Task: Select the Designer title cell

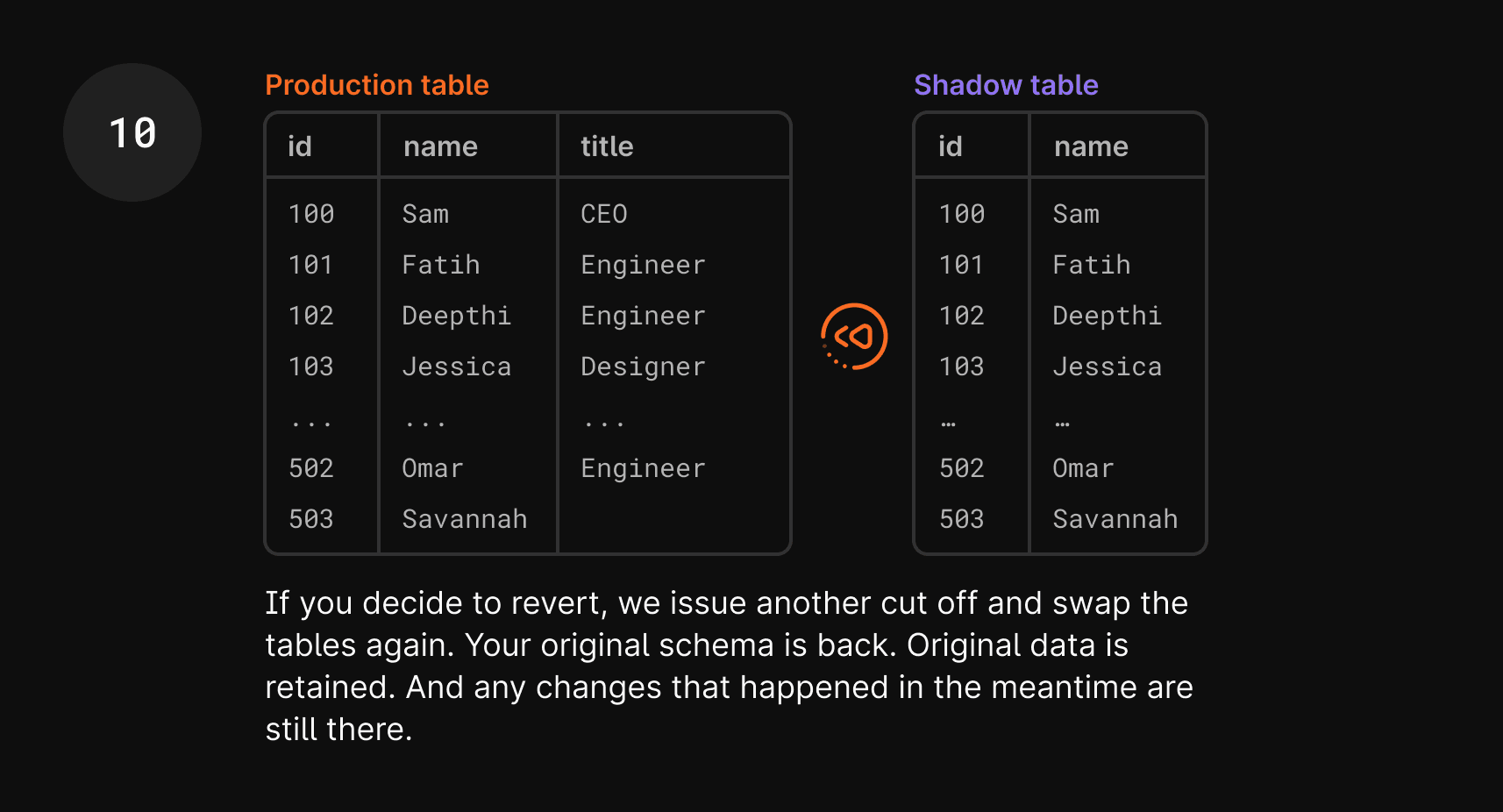Action: [643, 367]
